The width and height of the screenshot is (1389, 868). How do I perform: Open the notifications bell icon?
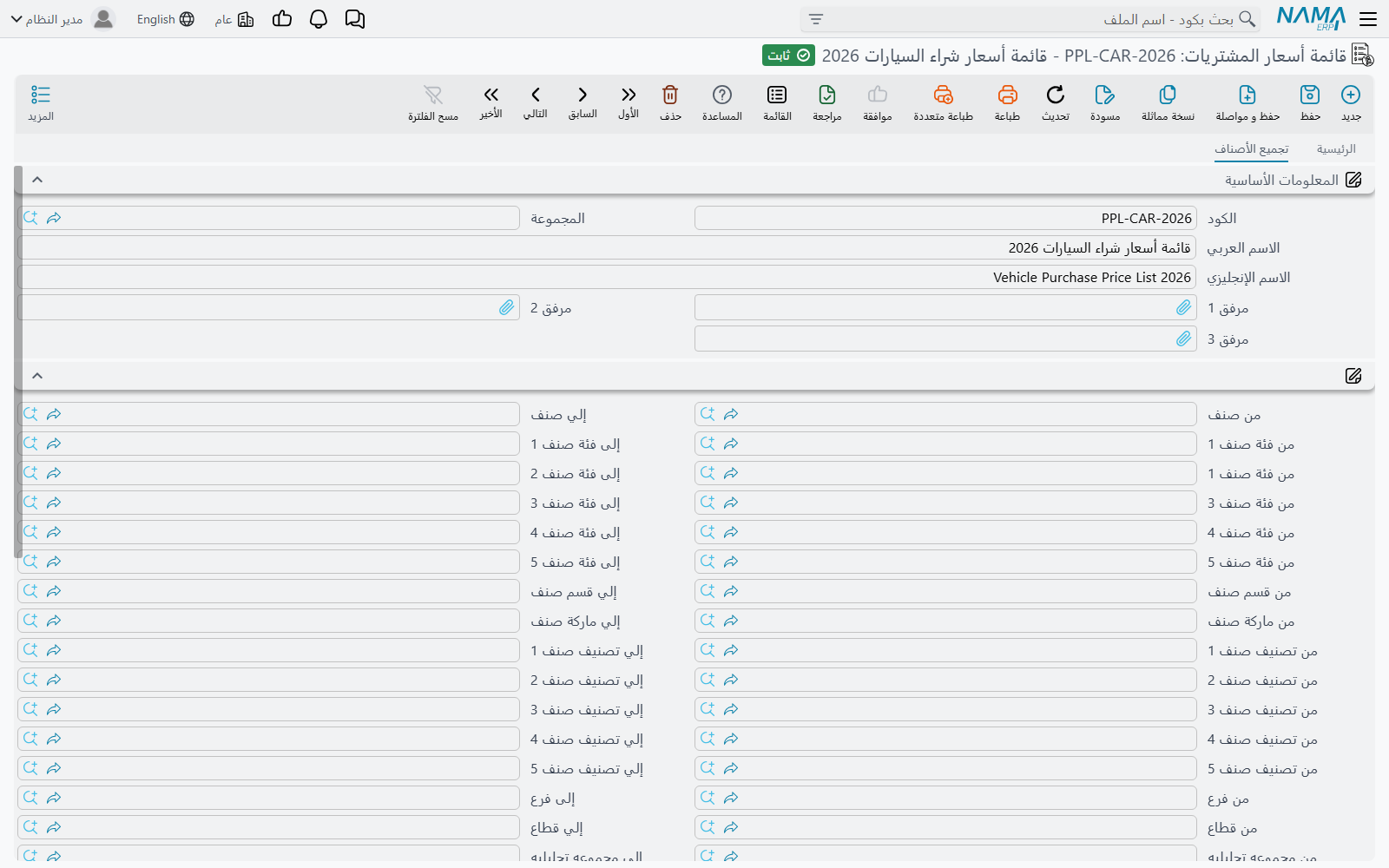point(319,19)
